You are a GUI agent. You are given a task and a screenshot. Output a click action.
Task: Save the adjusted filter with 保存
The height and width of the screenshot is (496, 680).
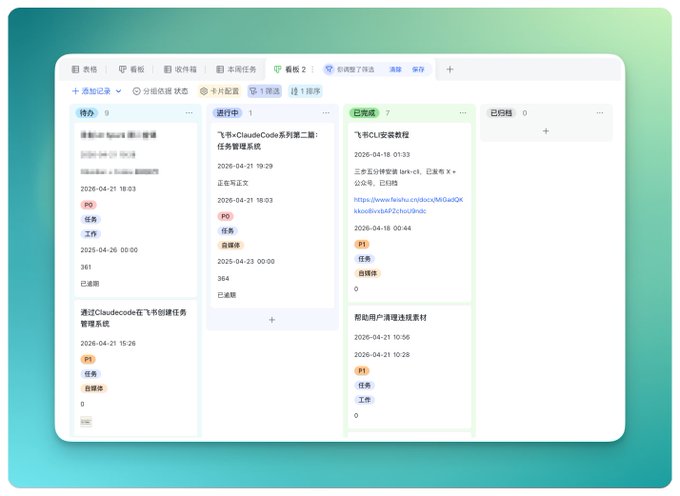click(418, 69)
